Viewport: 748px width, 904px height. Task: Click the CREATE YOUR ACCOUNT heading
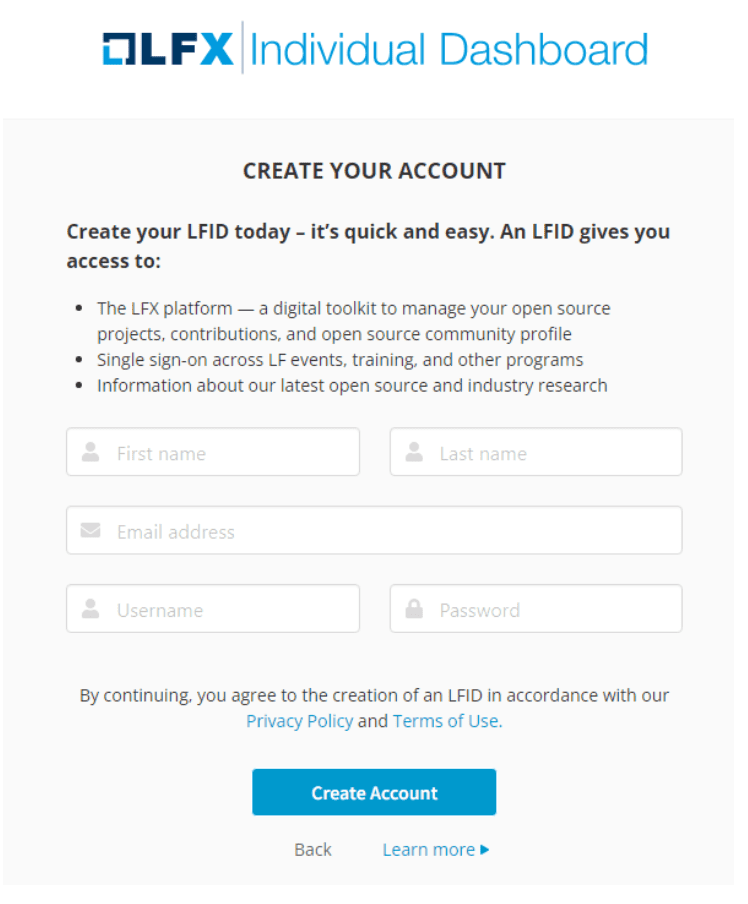pos(374,171)
